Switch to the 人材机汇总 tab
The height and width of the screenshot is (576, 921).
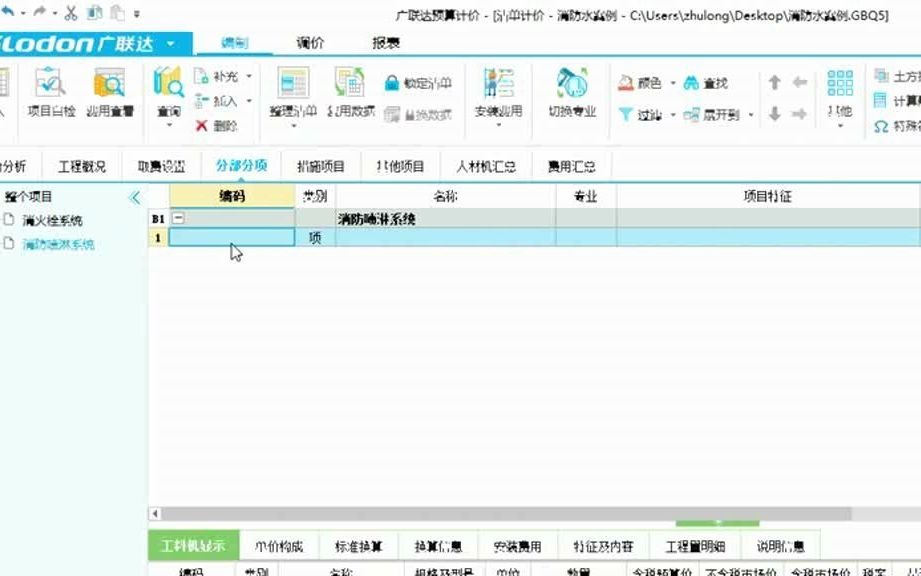(x=486, y=165)
